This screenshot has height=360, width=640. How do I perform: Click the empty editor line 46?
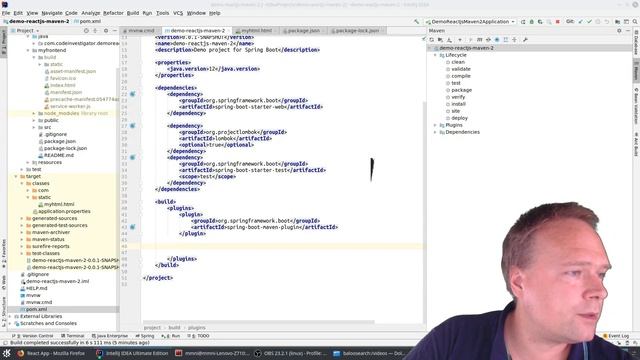point(282,246)
